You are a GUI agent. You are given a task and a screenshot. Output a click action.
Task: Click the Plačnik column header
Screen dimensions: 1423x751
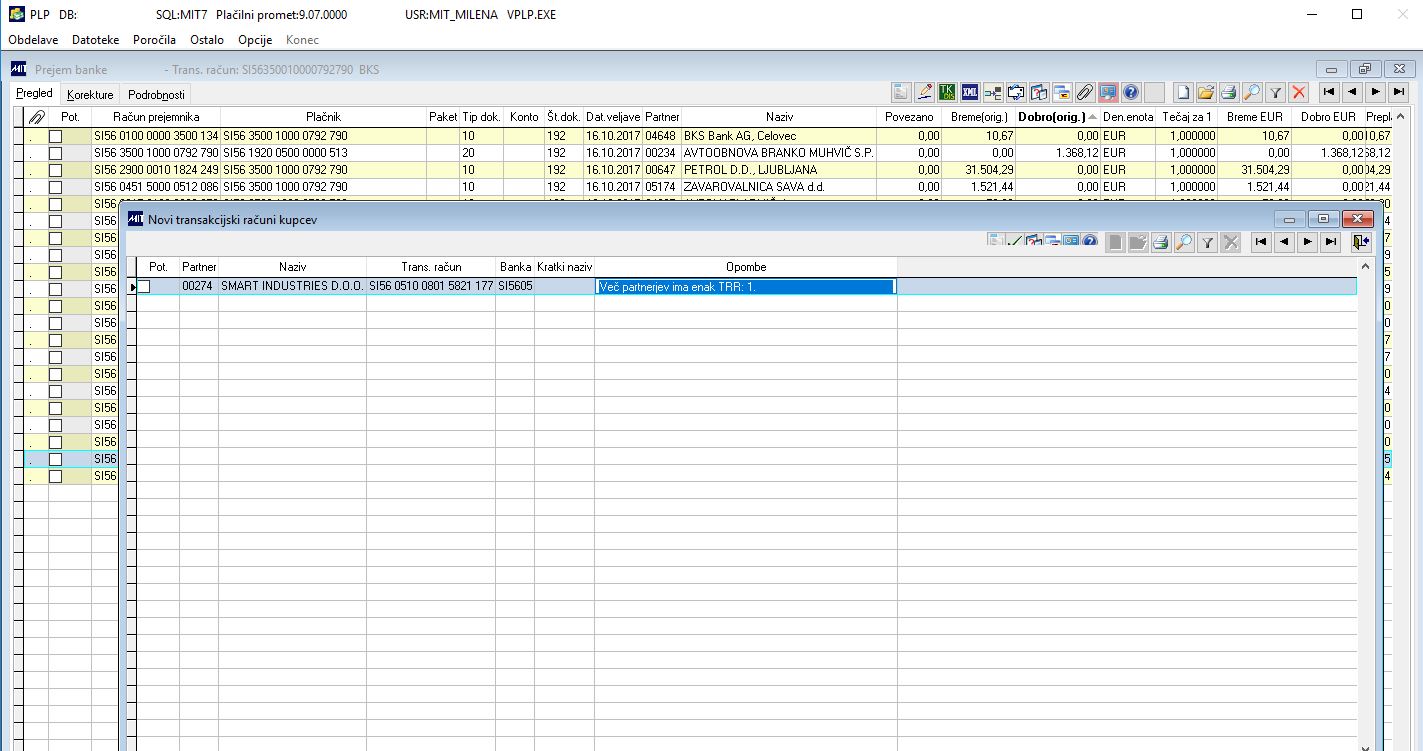[x=324, y=117]
